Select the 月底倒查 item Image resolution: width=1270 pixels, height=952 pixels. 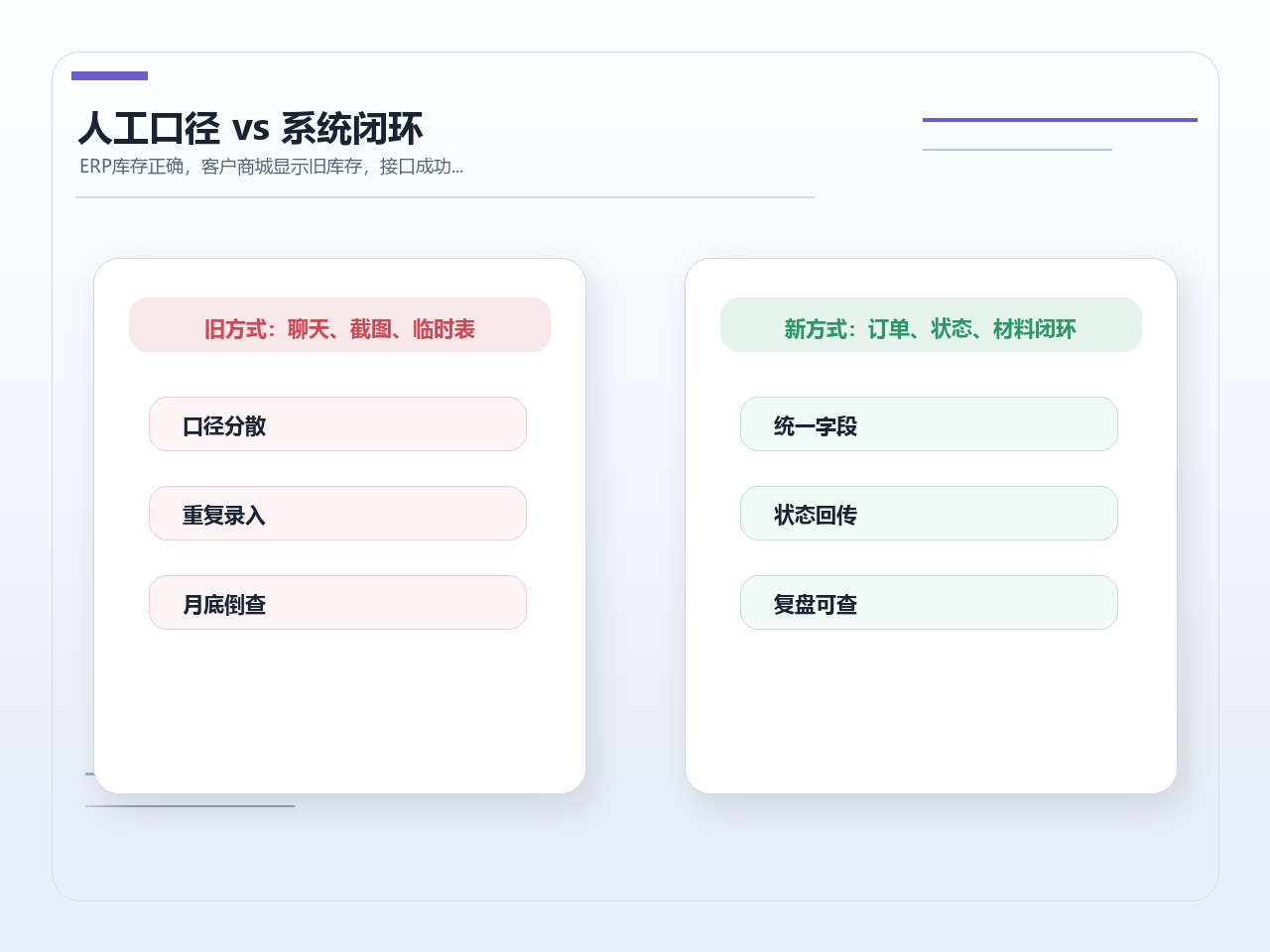[337, 603]
